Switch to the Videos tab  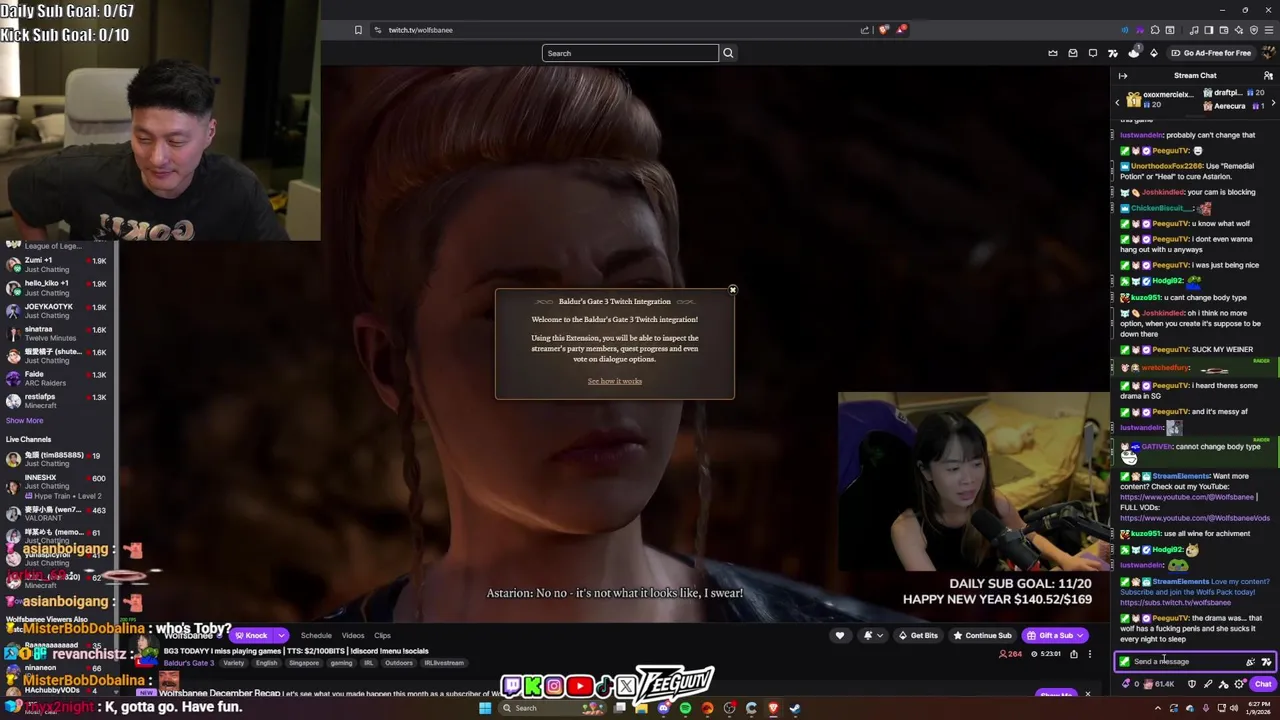tap(353, 636)
